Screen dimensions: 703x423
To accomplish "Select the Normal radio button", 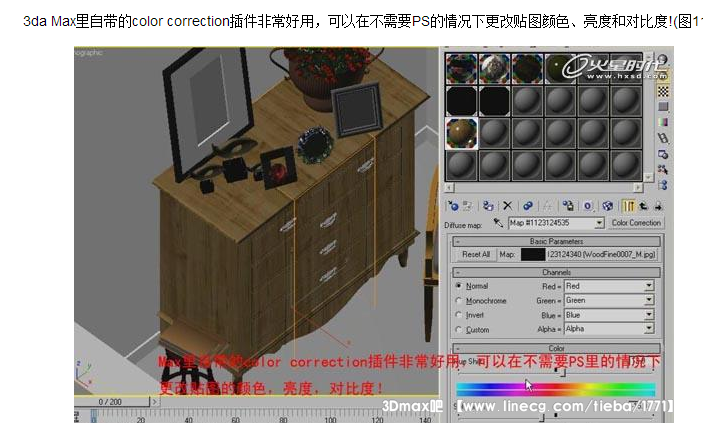I will click(458, 286).
